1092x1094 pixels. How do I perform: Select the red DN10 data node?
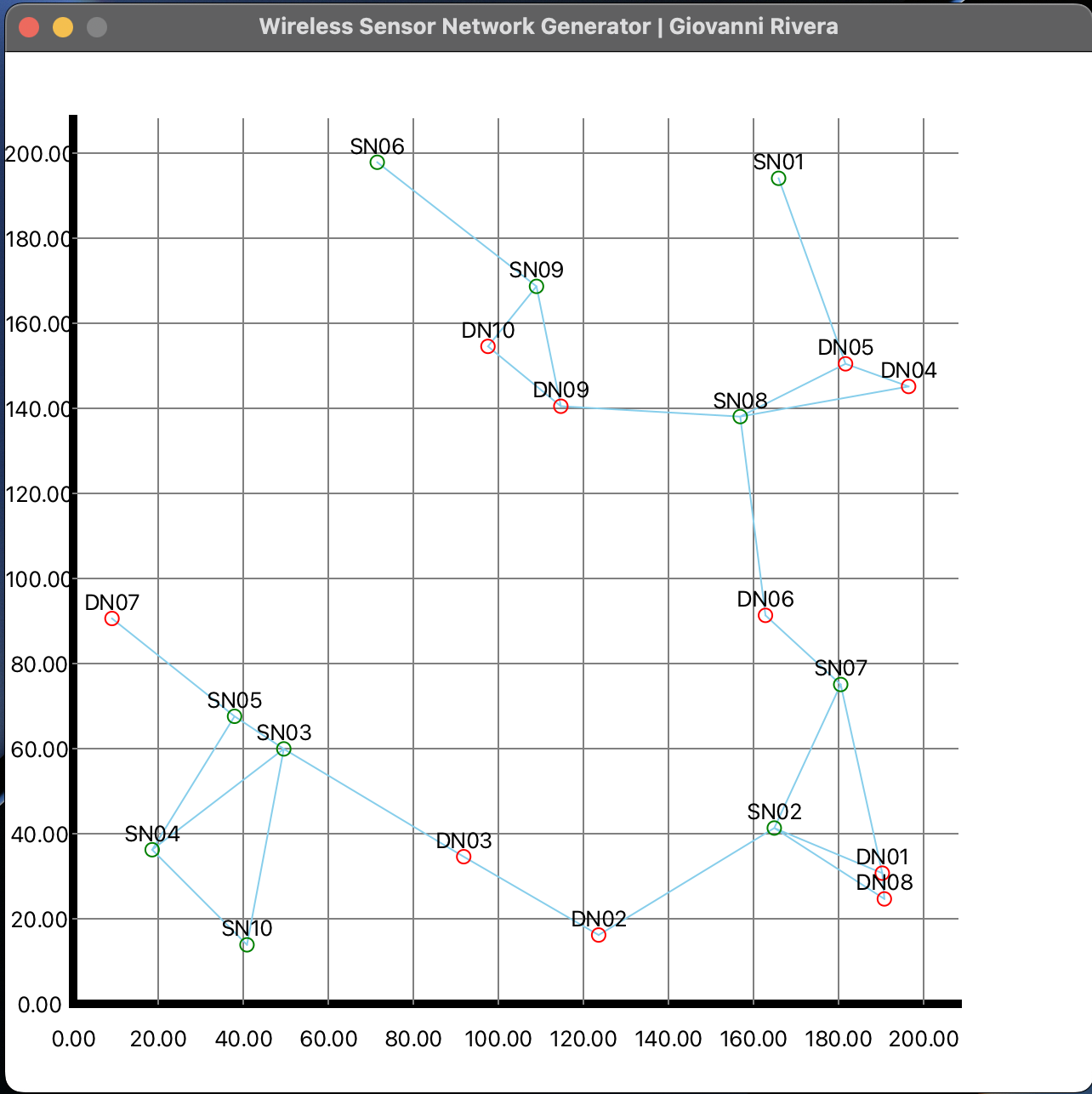coord(488,346)
